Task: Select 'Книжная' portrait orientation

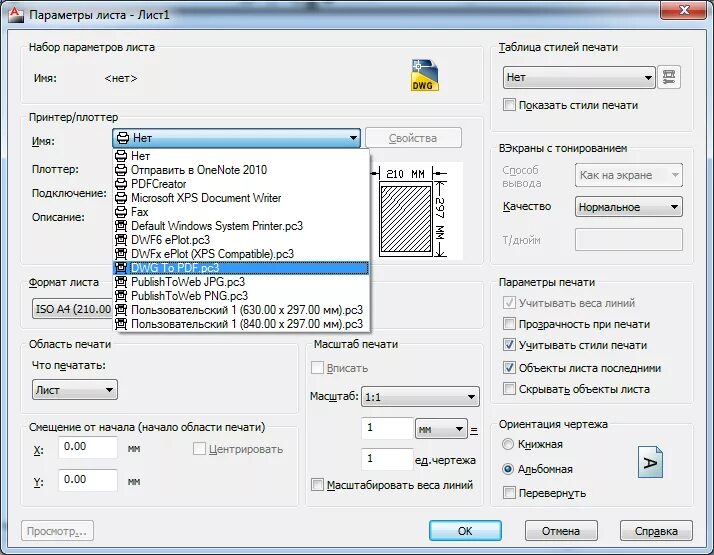Action: point(508,444)
